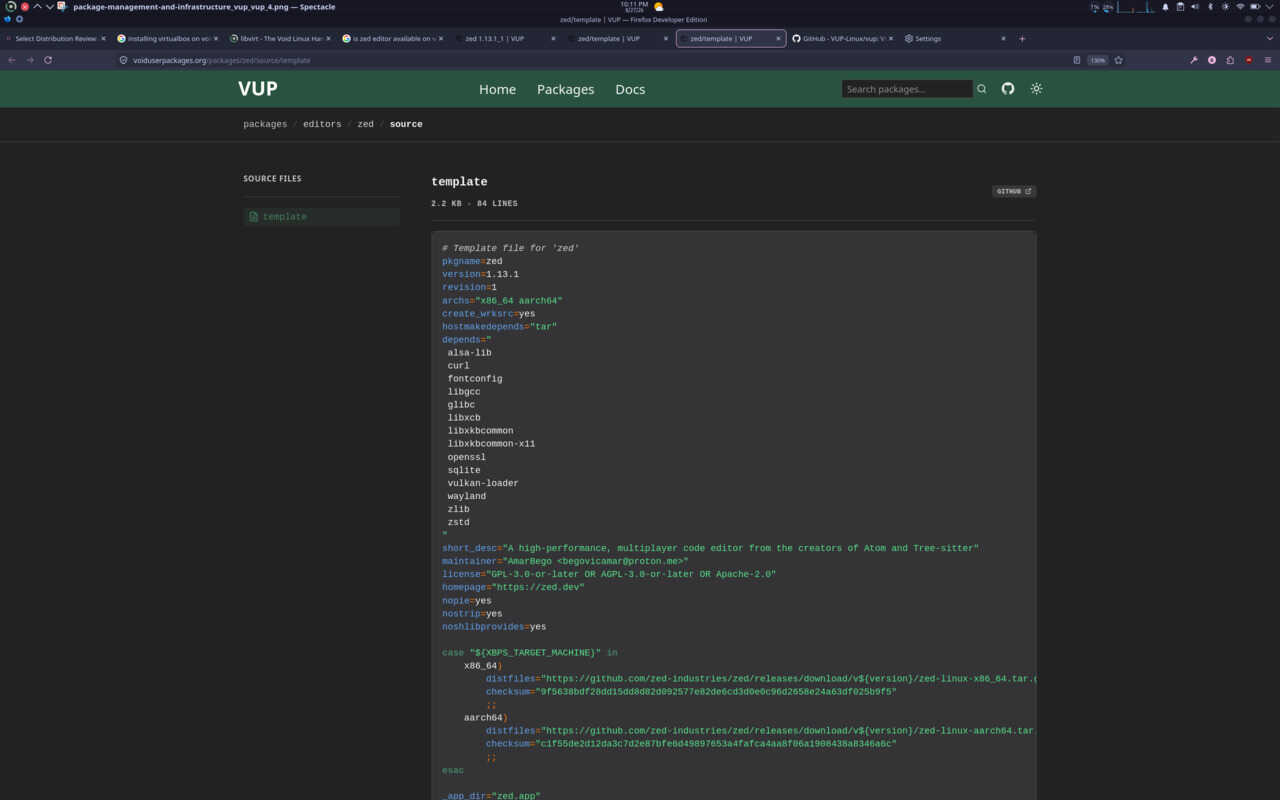Open the developer tools wrench icon
This screenshot has height=800, width=1280.
pyautogui.click(x=1193, y=60)
